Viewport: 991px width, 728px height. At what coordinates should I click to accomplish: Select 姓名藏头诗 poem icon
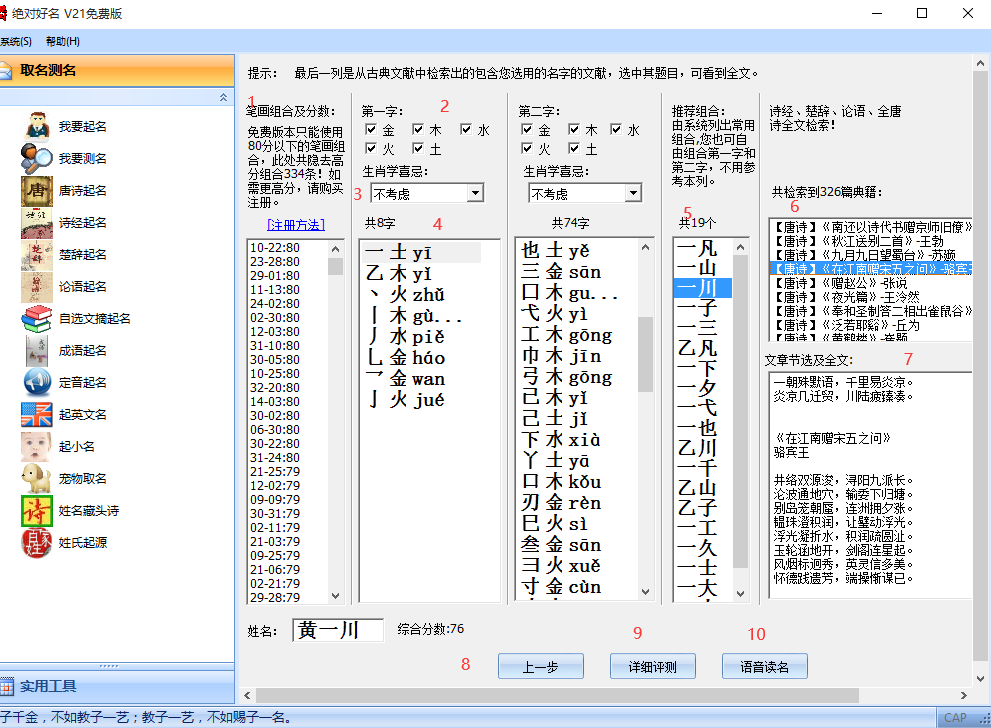point(37,511)
